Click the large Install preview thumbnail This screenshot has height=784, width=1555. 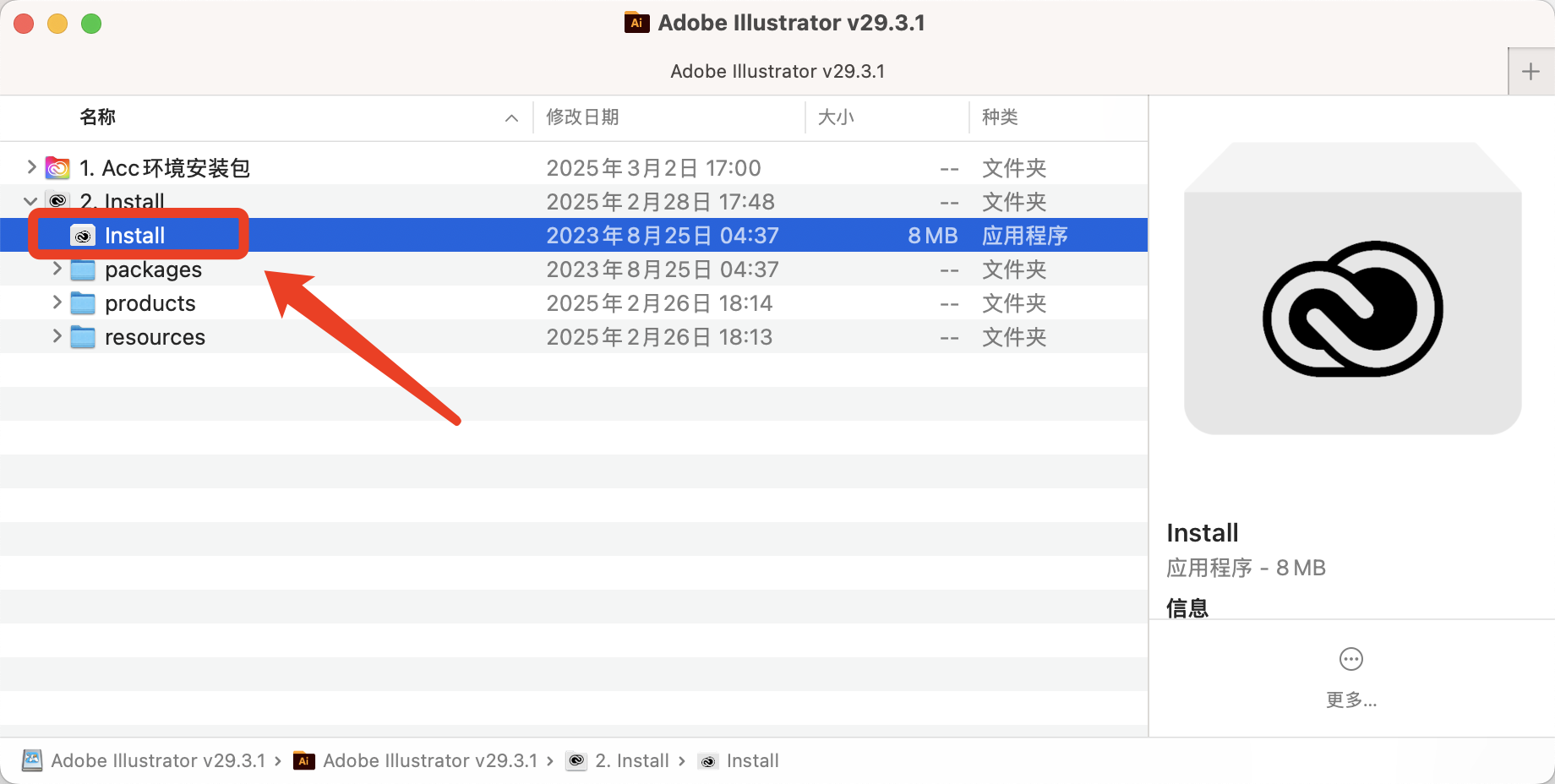[1352, 288]
